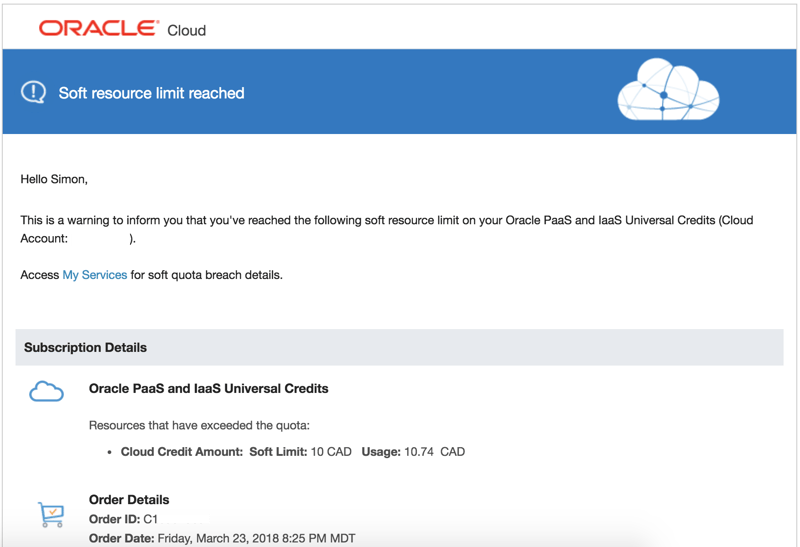Click the "Soft resource limit reached" banner title
Screen dimensions: 800x547
[151, 93]
